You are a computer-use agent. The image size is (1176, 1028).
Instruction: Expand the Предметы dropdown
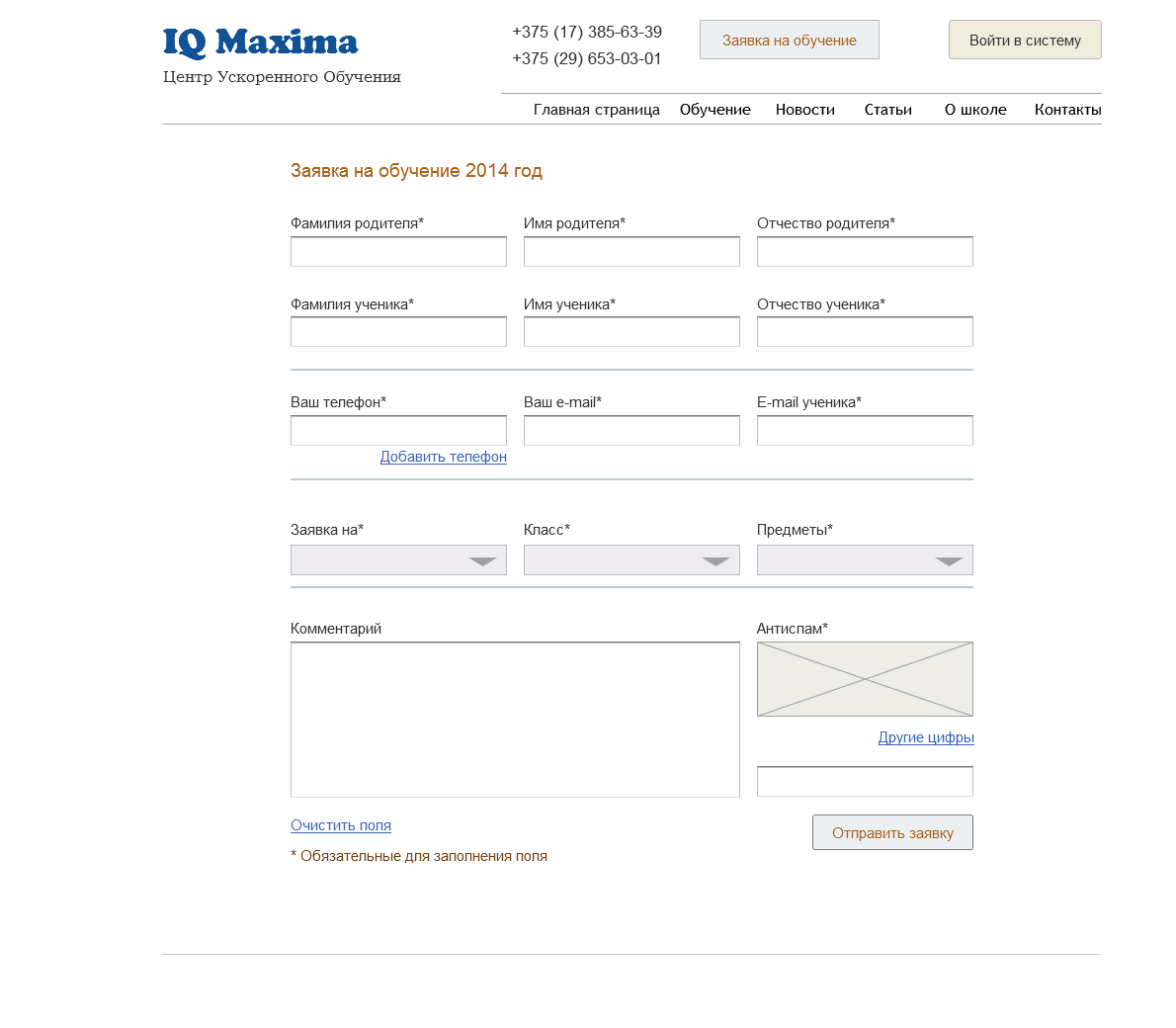pyautogui.click(x=865, y=559)
